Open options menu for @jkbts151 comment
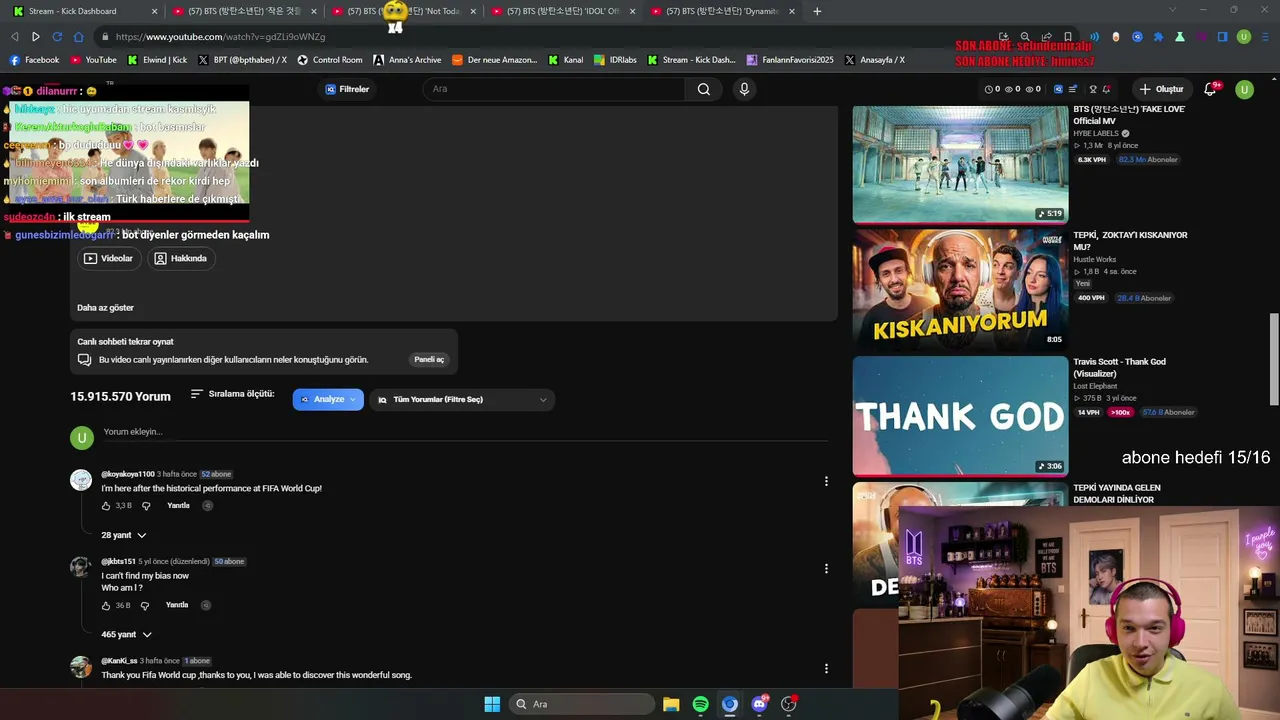Viewport: 1280px width, 720px height. click(x=826, y=569)
